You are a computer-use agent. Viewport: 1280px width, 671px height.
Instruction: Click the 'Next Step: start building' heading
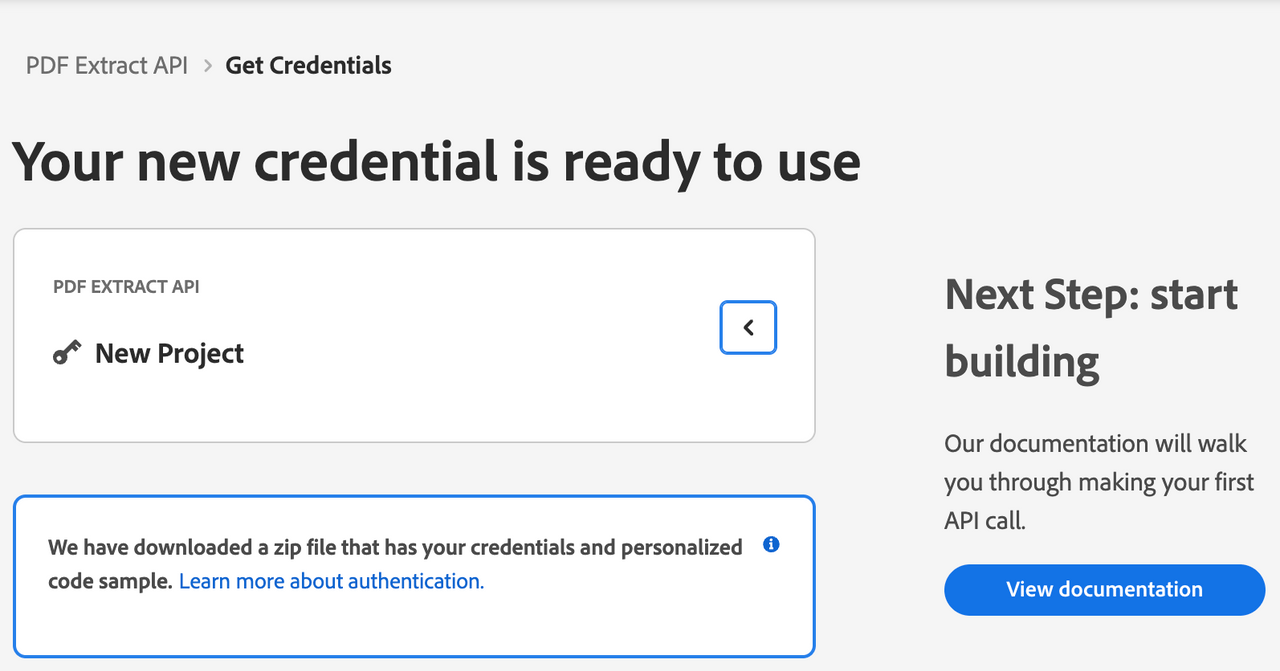[1092, 328]
